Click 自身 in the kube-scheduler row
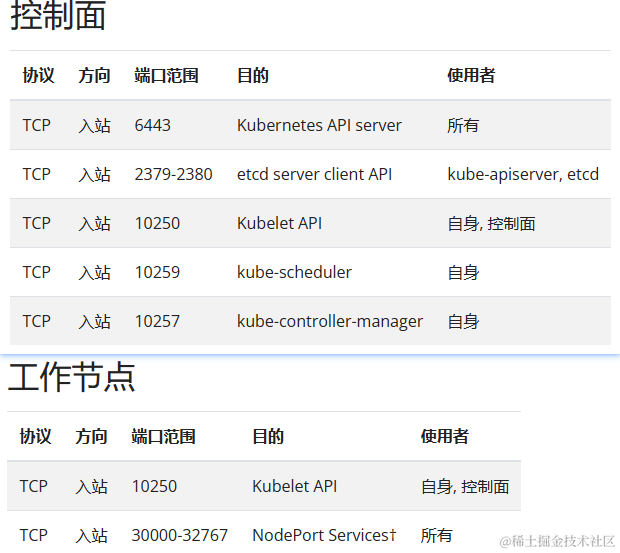620x553 pixels. pyautogui.click(x=463, y=272)
